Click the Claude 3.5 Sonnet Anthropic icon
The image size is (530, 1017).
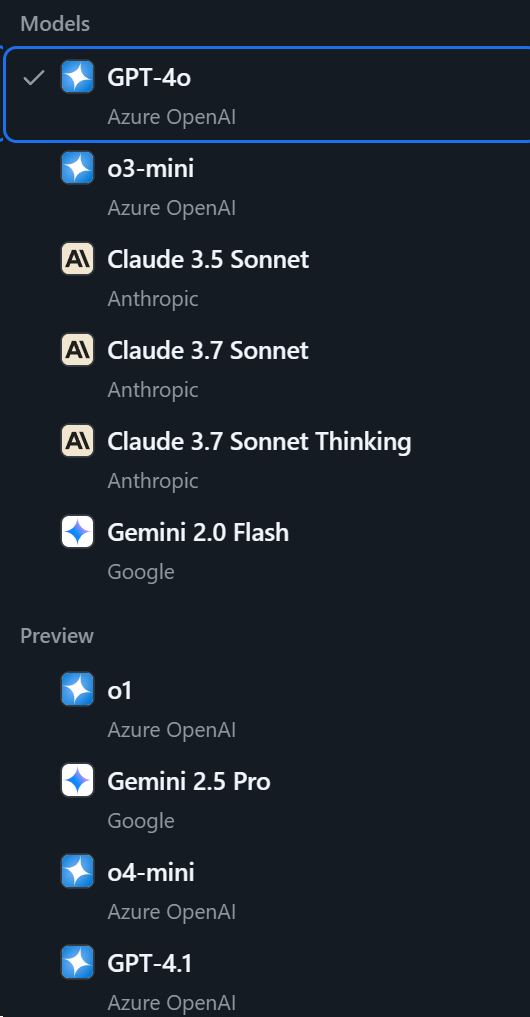coord(78,259)
